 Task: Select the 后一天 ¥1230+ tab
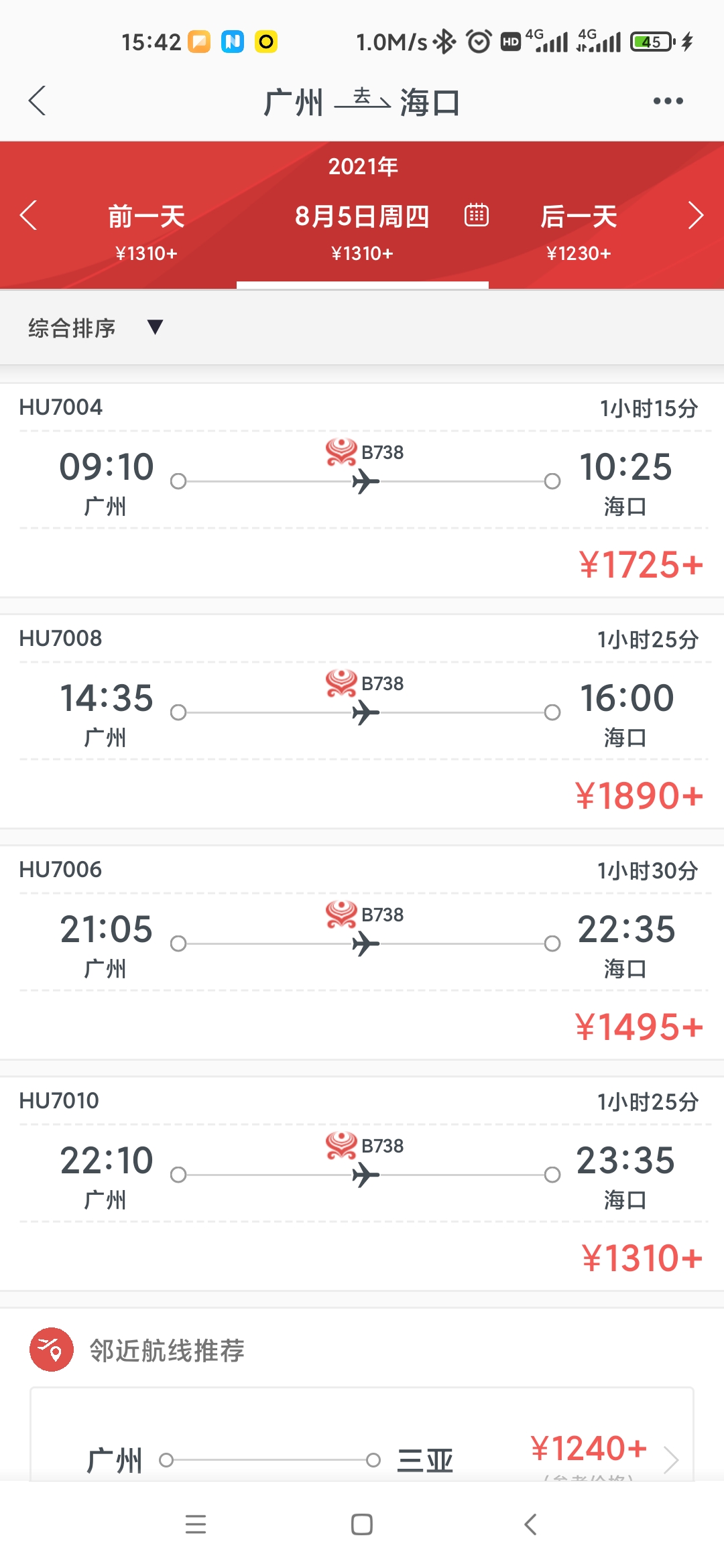click(x=579, y=232)
